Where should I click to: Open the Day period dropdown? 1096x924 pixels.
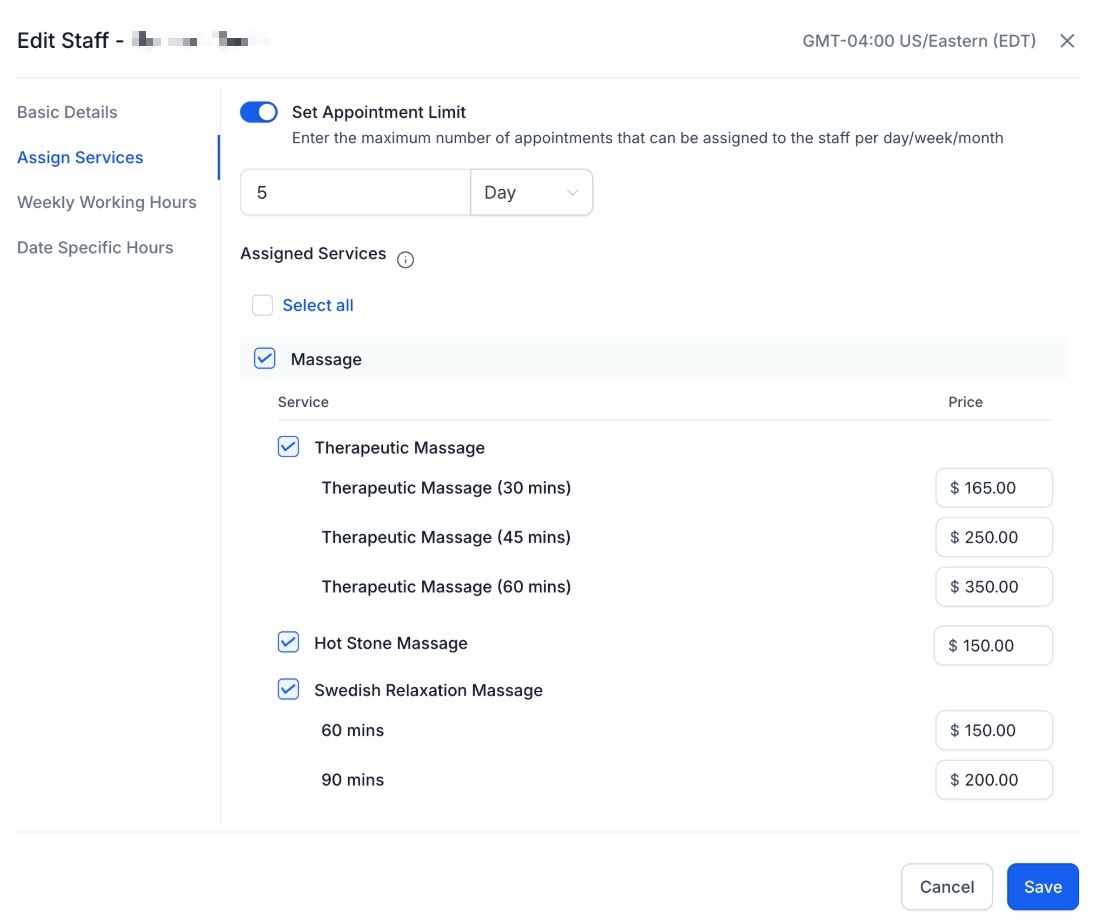pos(531,192)
